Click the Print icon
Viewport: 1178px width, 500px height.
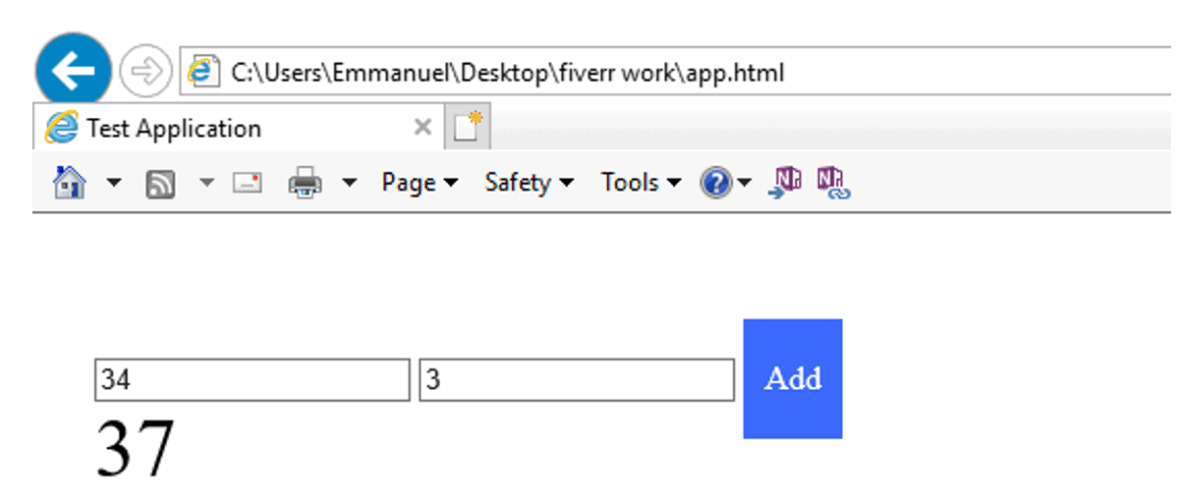pos(306,183)
